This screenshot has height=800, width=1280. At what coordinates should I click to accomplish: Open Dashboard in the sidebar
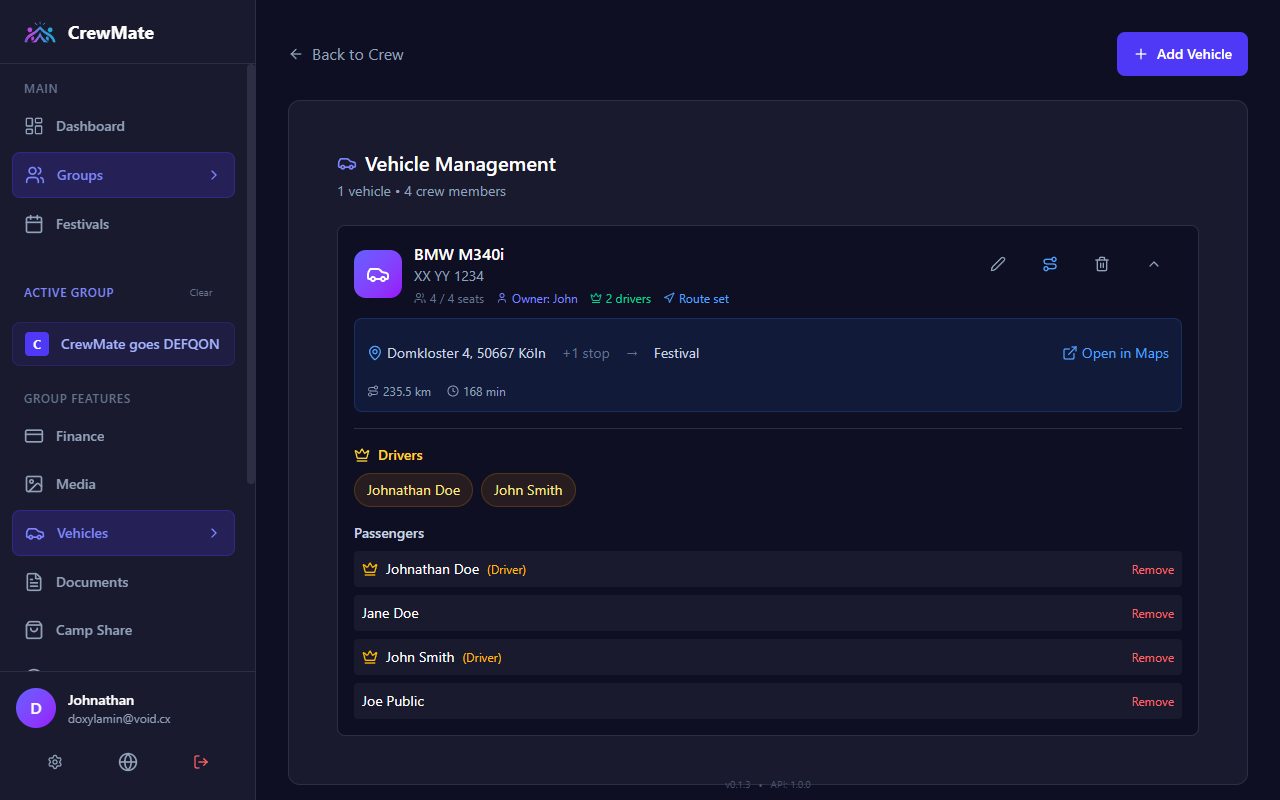pyautogui.click(x=123, y=126)
